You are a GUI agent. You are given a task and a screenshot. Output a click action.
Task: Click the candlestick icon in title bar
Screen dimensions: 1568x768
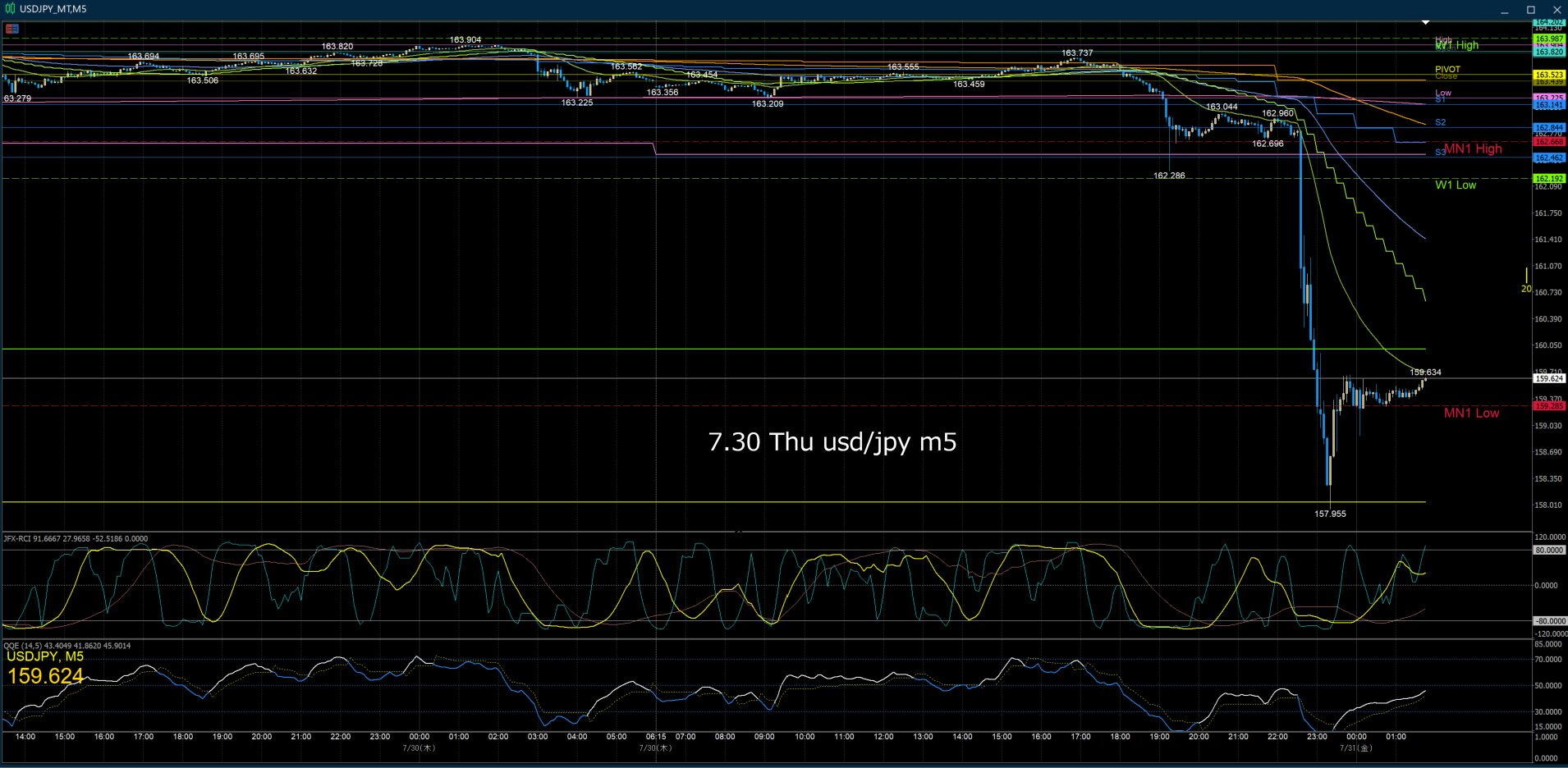pos(11,9)
